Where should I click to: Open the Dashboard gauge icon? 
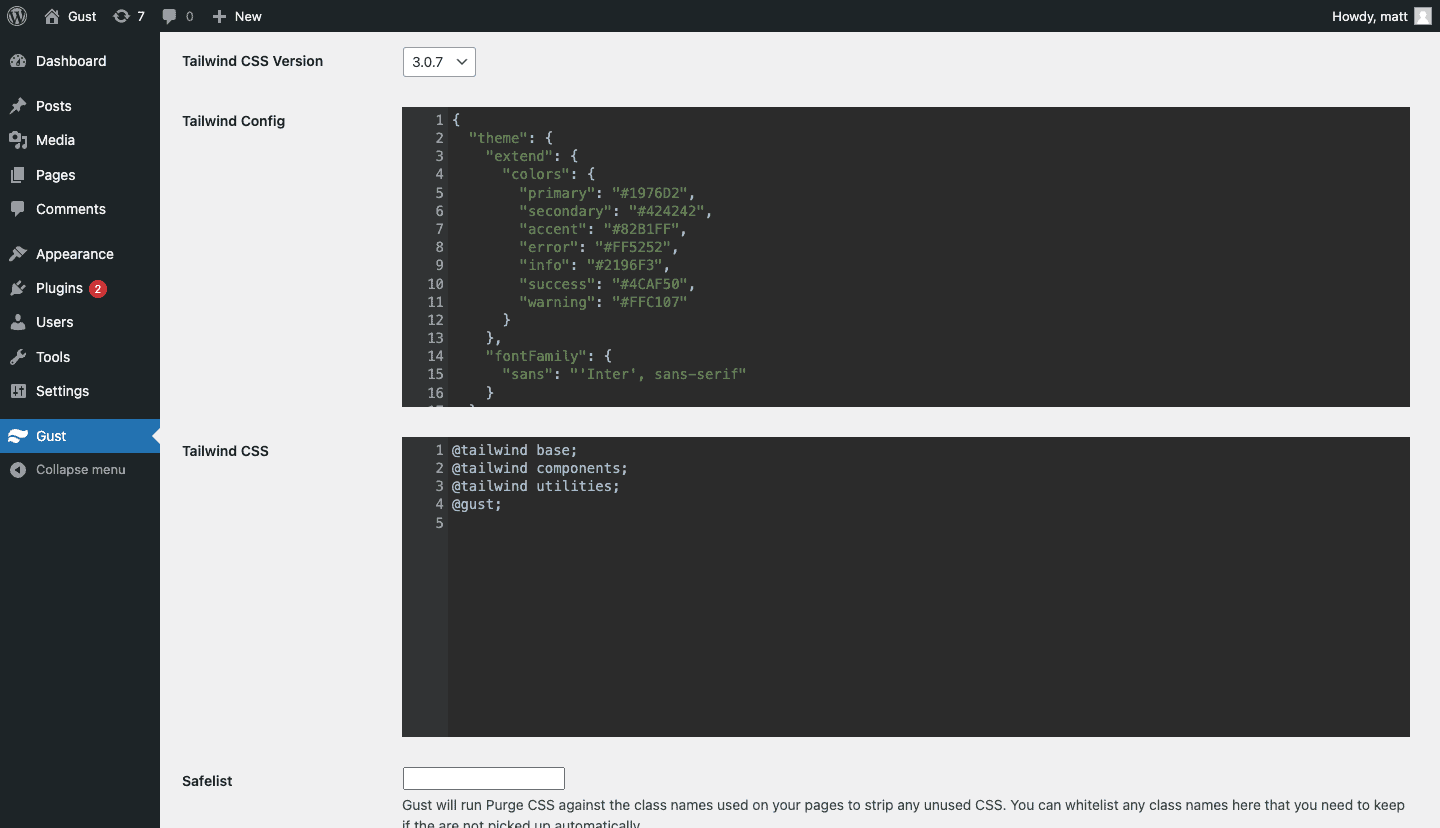[18, 61]
